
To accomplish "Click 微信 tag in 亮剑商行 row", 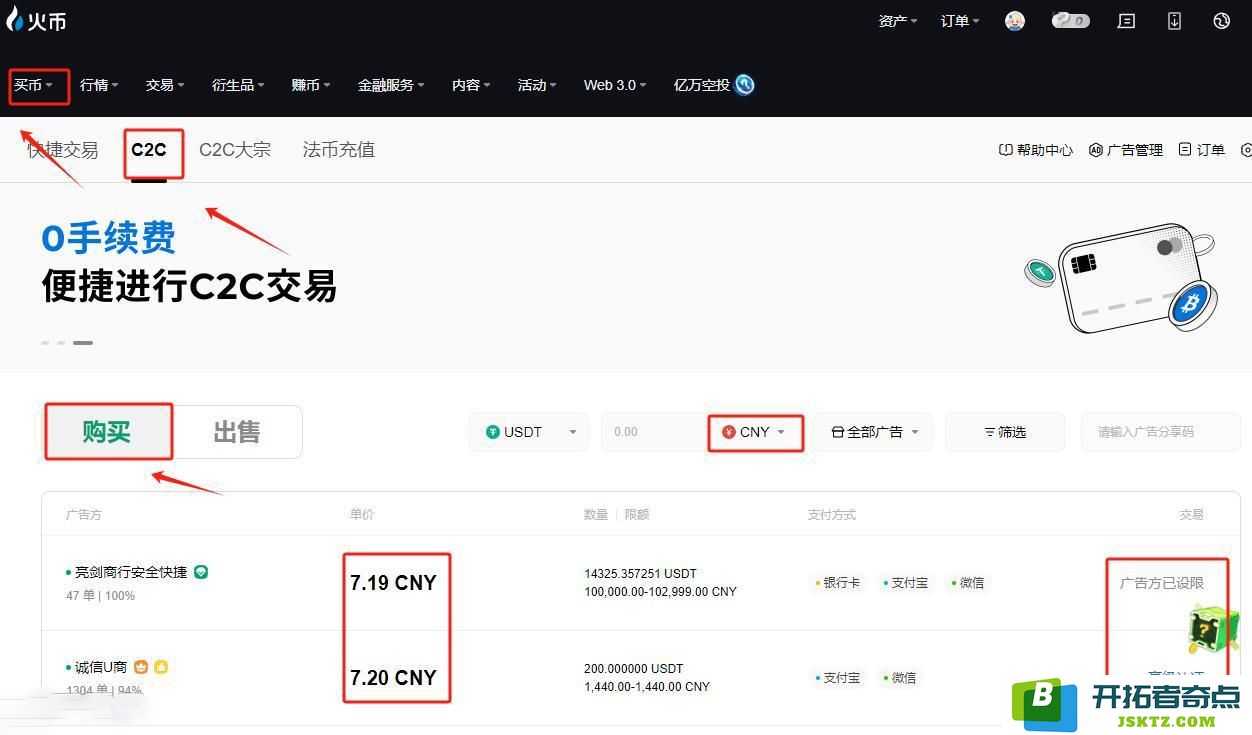I will point(967,582).
